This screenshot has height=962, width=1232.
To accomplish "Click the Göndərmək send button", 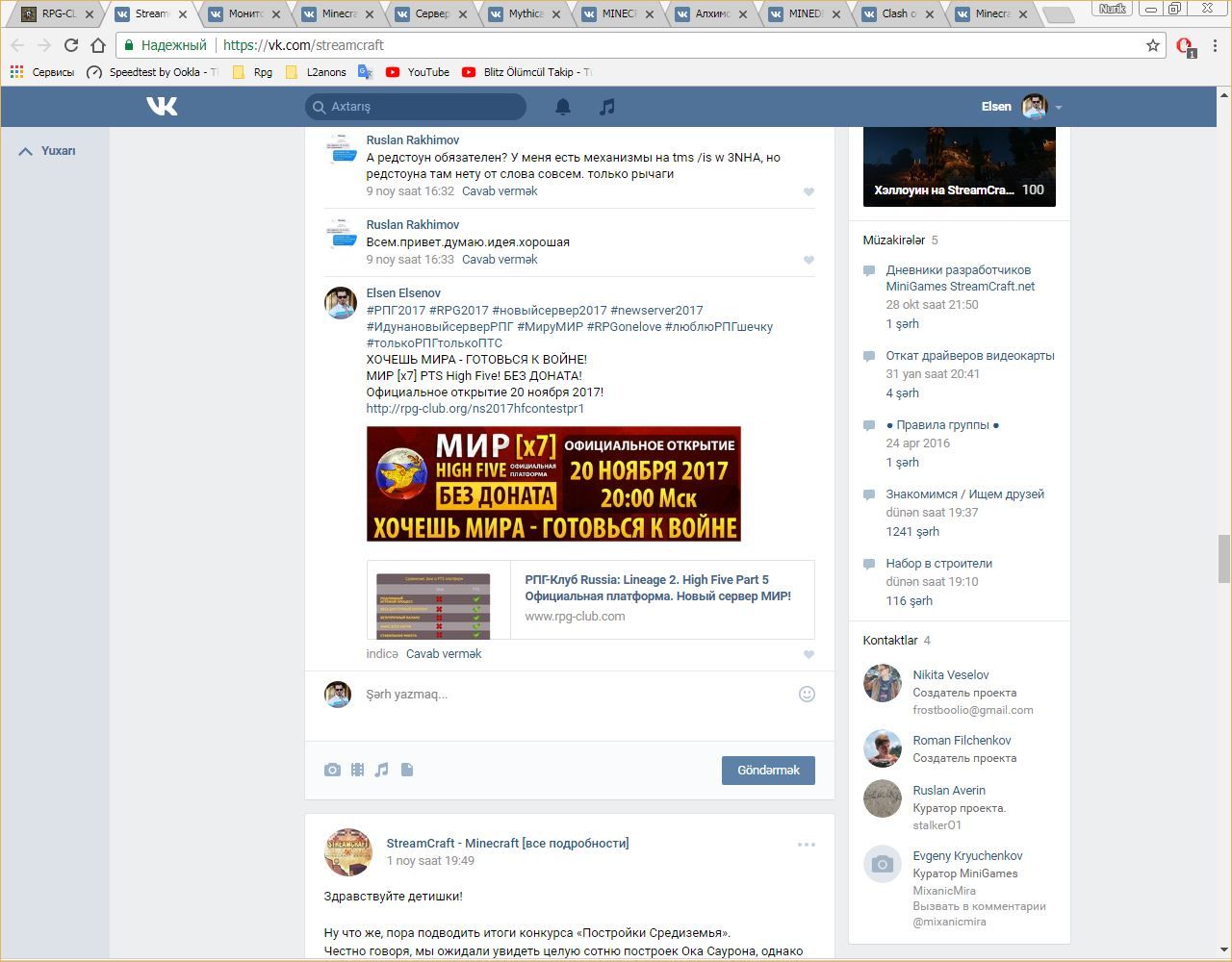I will [768, 770].
